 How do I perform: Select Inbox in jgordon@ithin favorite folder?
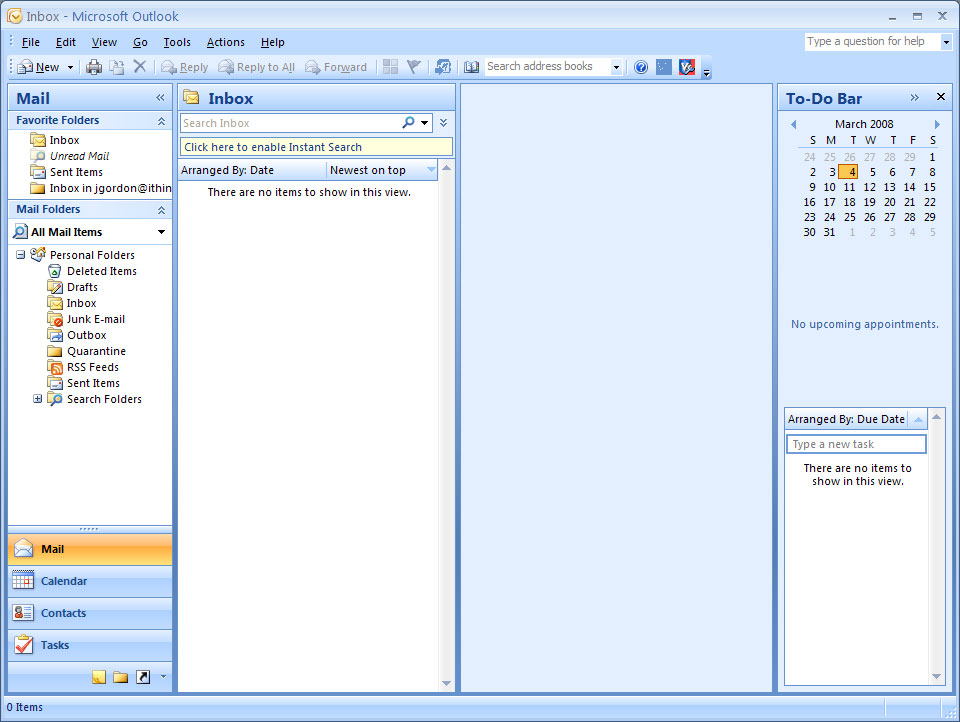110,188
